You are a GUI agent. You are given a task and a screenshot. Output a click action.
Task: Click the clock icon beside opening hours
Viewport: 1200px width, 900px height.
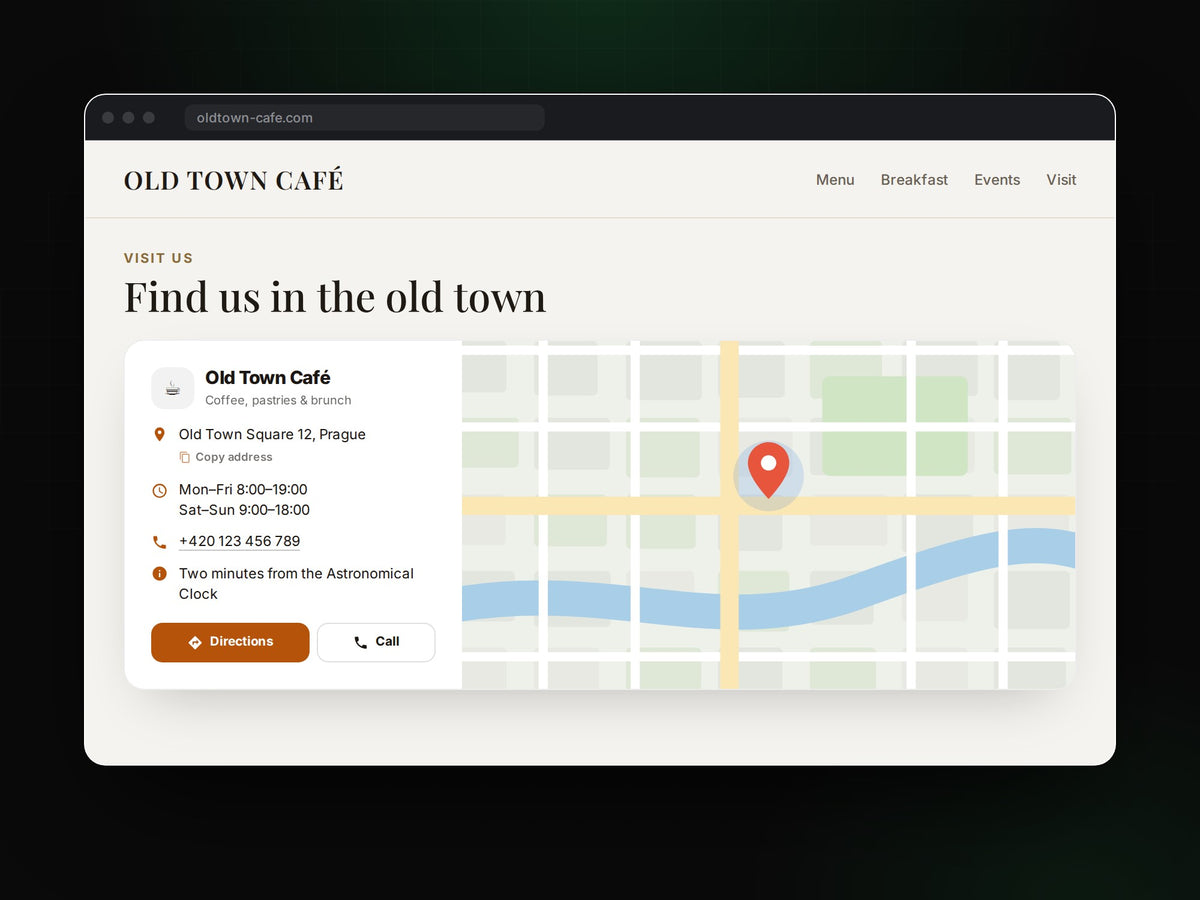159,490
